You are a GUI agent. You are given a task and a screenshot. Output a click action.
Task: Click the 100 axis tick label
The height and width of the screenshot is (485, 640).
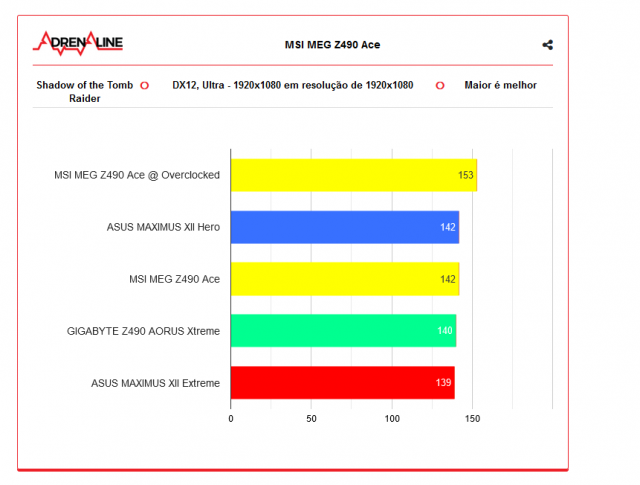(392, 418)
